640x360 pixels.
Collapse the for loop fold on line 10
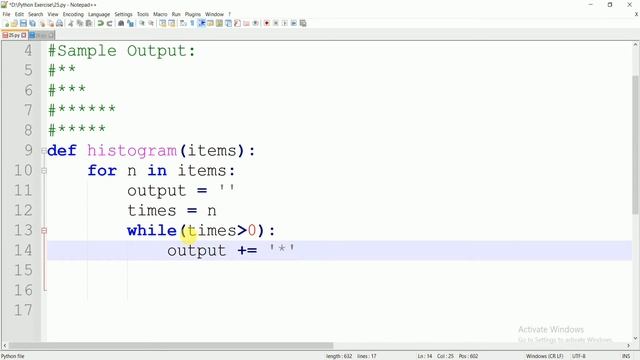pos(44,171)
